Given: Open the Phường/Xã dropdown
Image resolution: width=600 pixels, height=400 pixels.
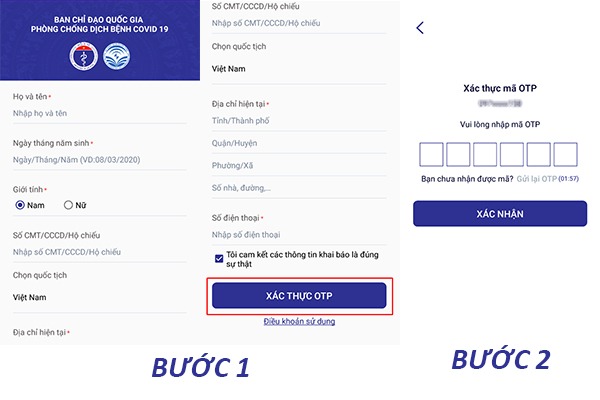Looking at the screenshot, I should [x=299, y=165].
